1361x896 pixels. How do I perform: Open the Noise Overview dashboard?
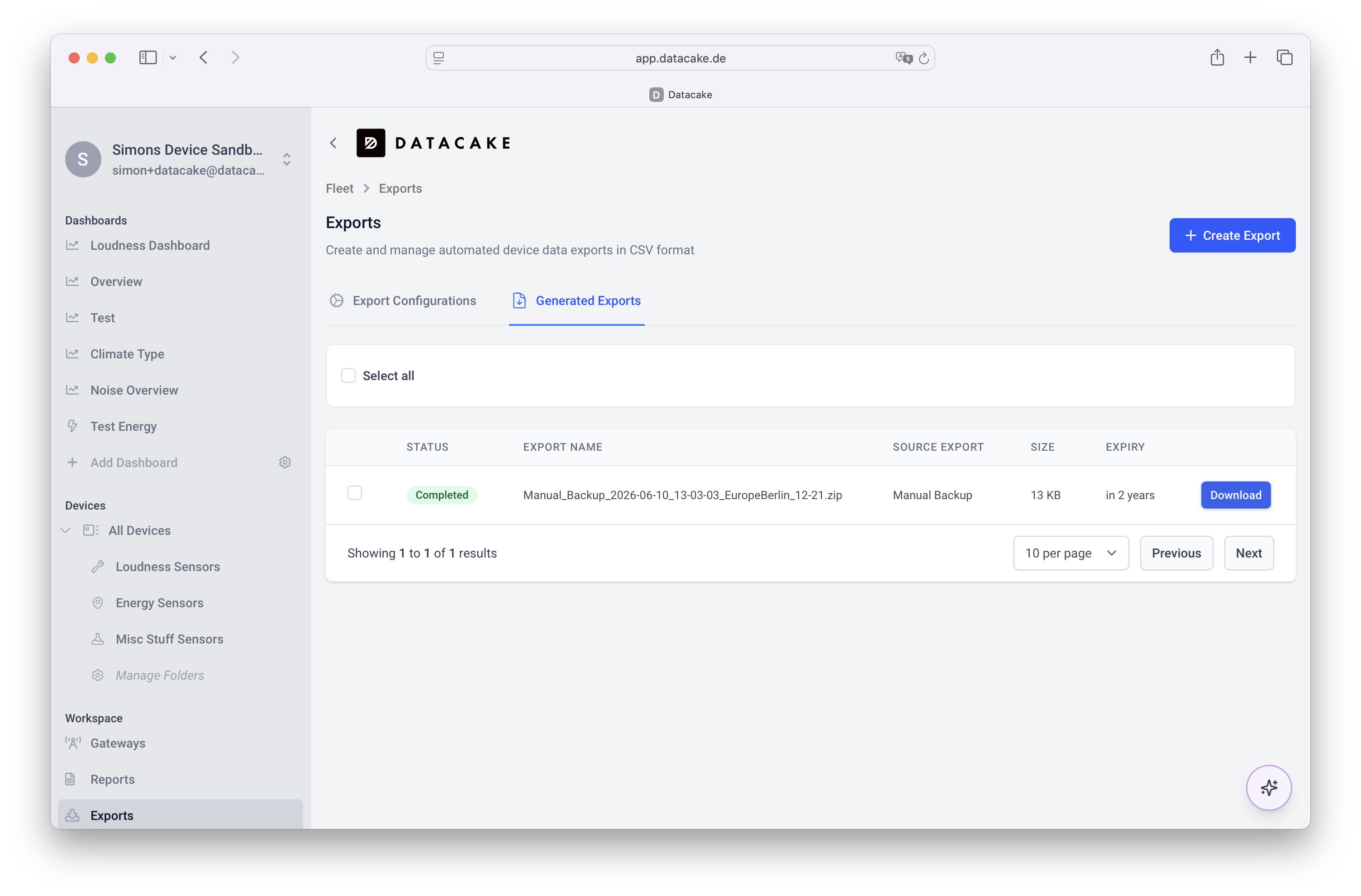pos(134,390)
